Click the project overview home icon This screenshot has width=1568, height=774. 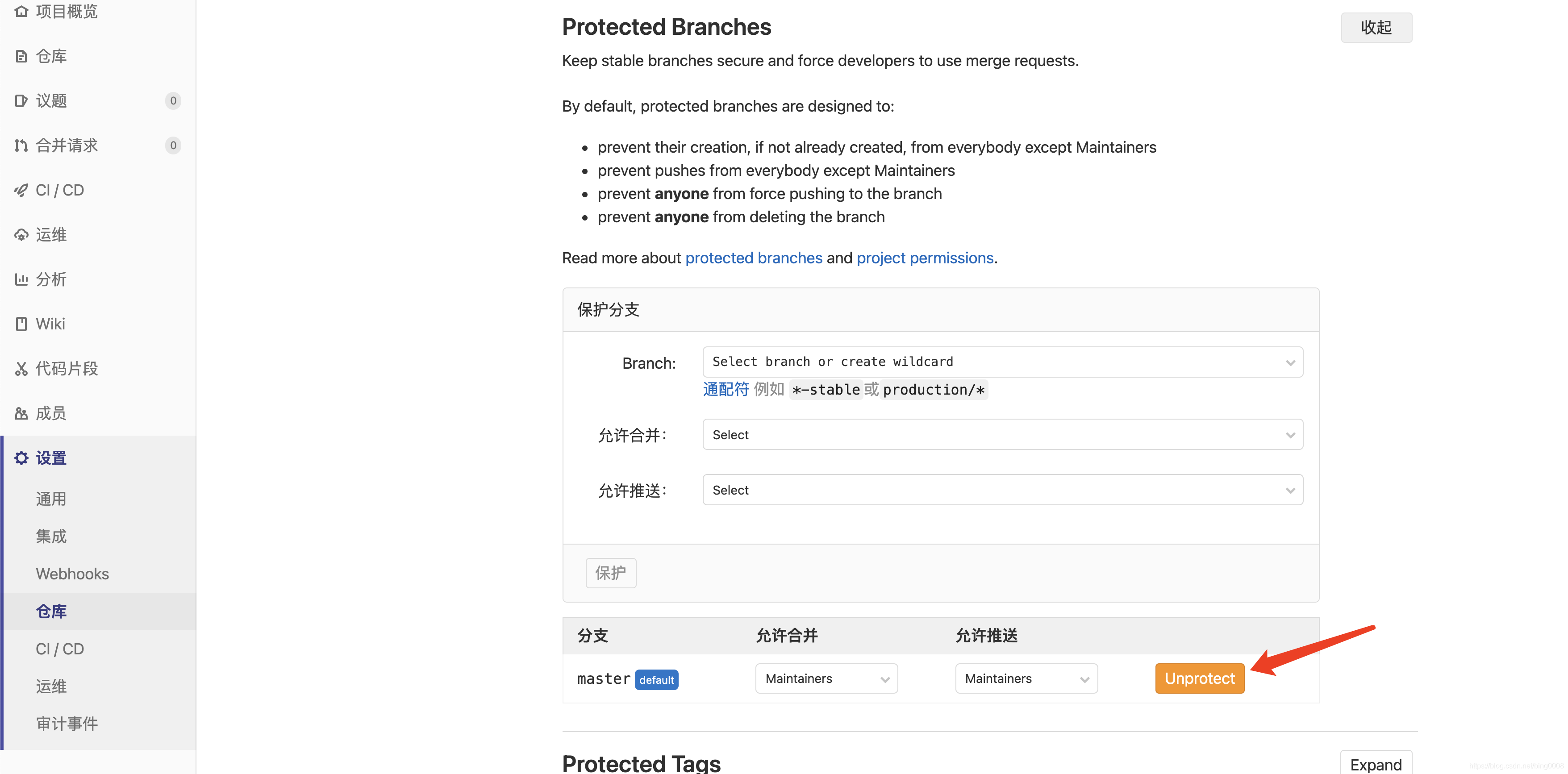(21, 11)
